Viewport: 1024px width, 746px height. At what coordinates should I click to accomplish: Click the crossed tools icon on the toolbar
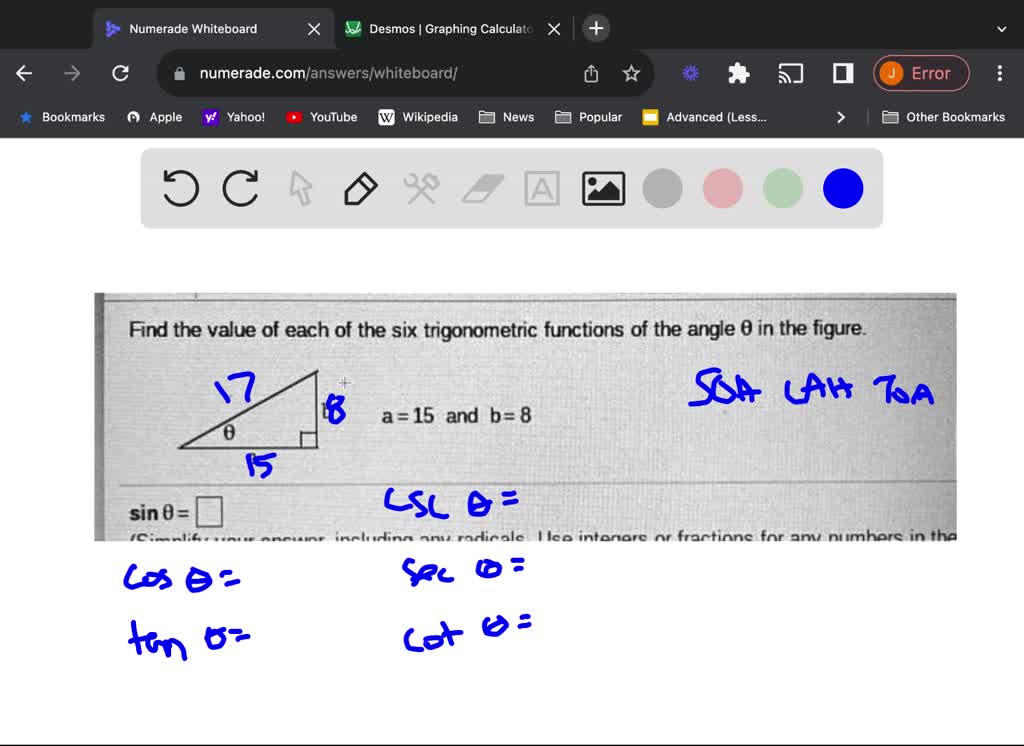click(421, 188)
